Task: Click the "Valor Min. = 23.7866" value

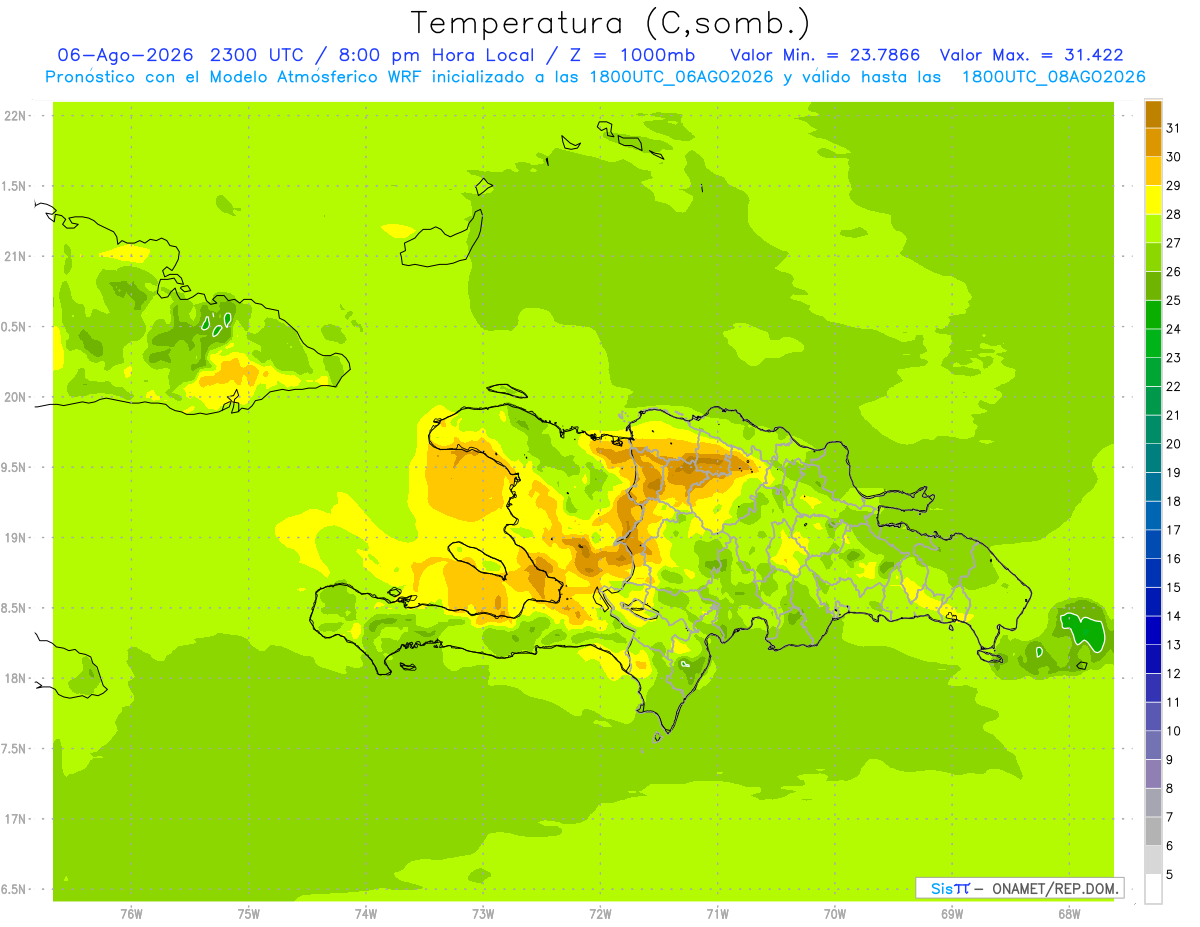Action: point(825,56)
